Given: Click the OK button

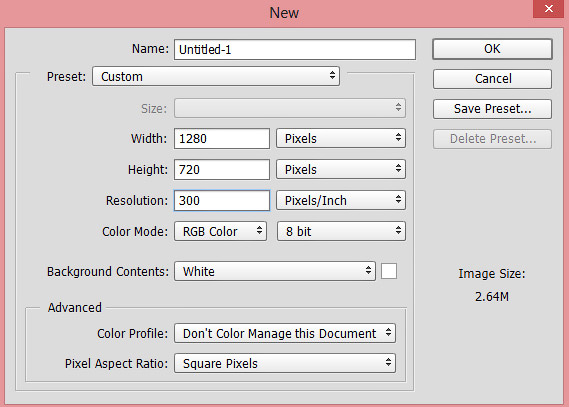Looking at the screenshot, I should coord(492,49).
